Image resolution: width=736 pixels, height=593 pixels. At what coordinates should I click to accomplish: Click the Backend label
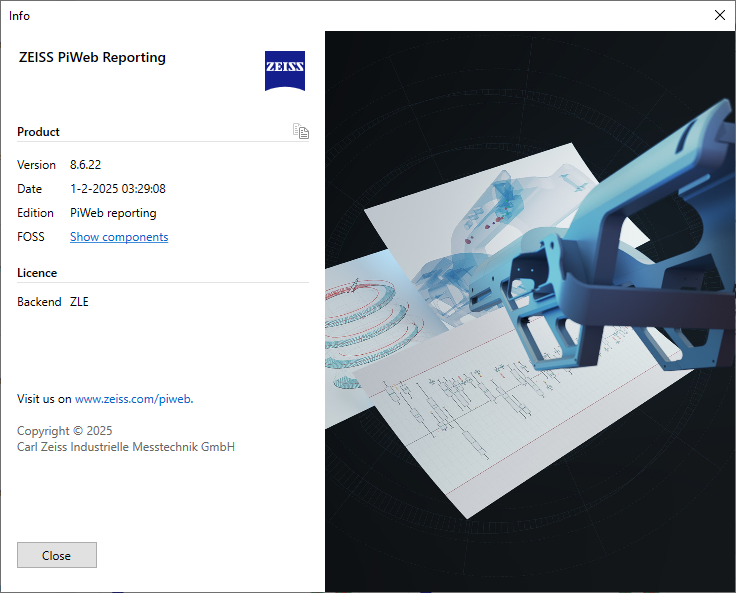(x=39, y=301)
